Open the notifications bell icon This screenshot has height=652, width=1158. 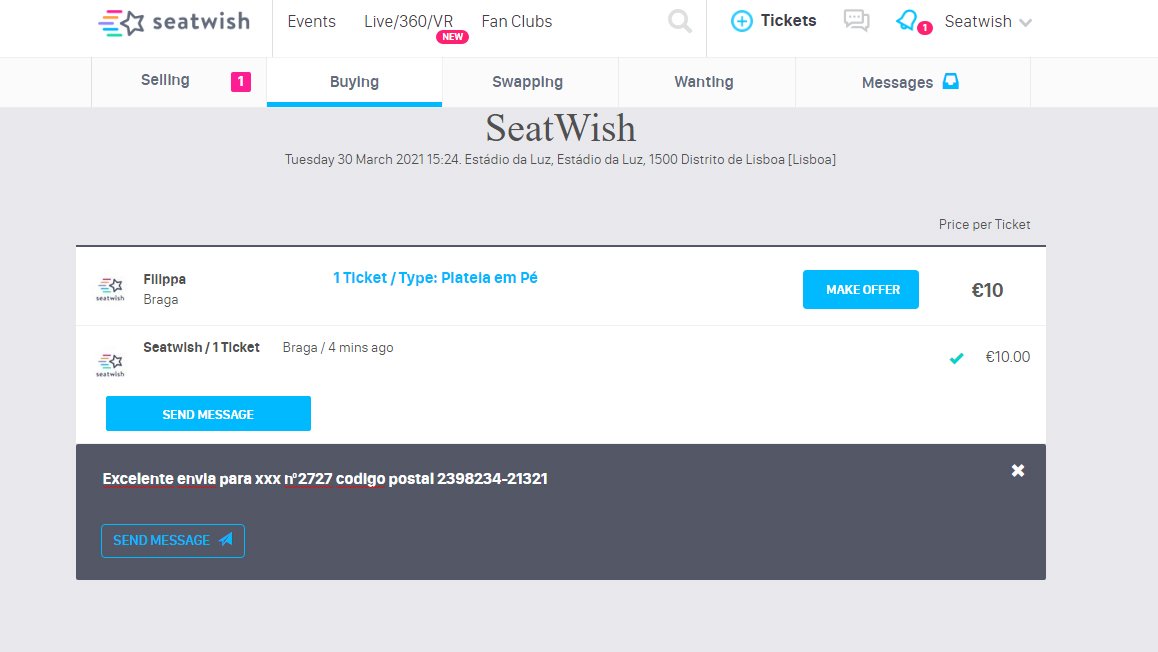pyautogui.click(x=908, y=21)
